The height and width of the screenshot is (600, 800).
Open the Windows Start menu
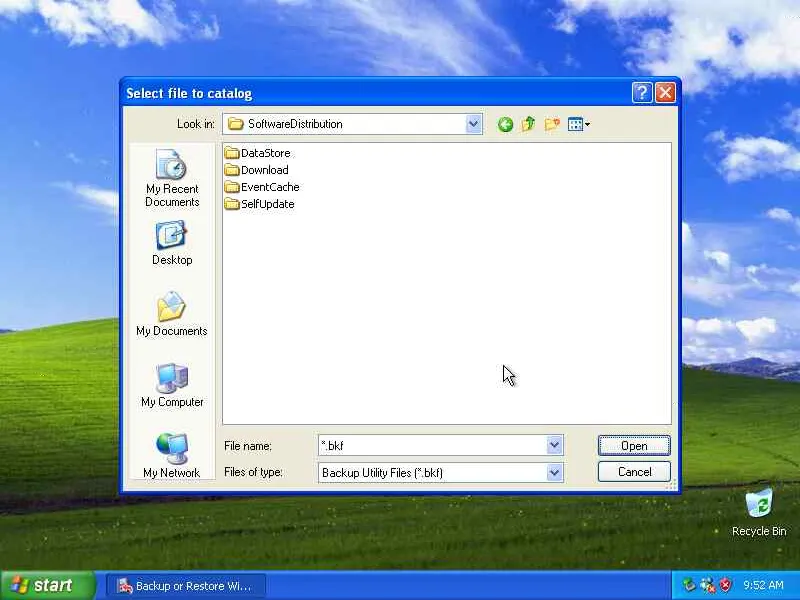[47, 585]
